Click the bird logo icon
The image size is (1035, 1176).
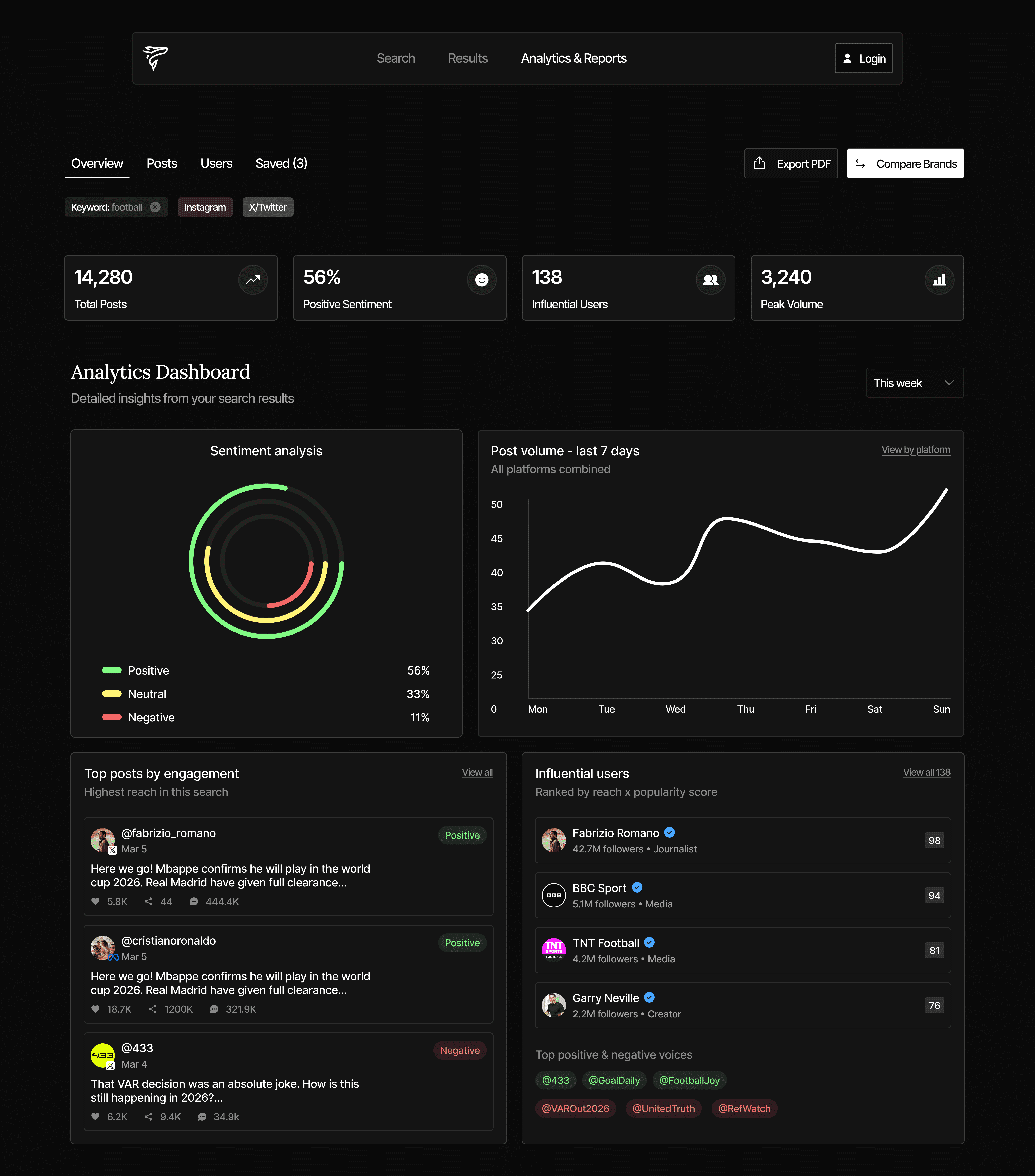(155, 58)
